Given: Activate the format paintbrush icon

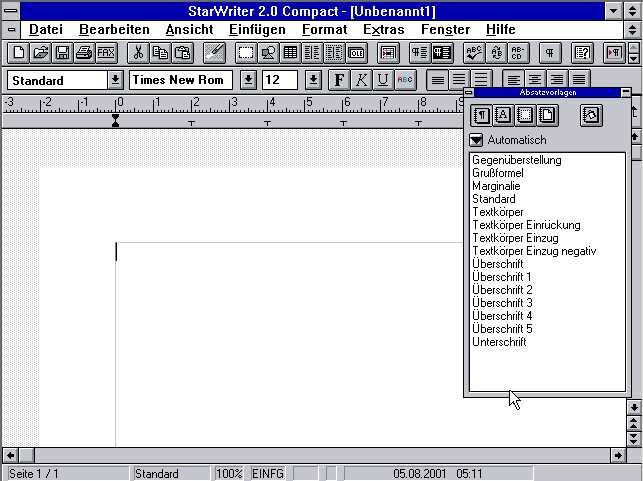Looking at the screenshot, I should click(x=214, y=53).
